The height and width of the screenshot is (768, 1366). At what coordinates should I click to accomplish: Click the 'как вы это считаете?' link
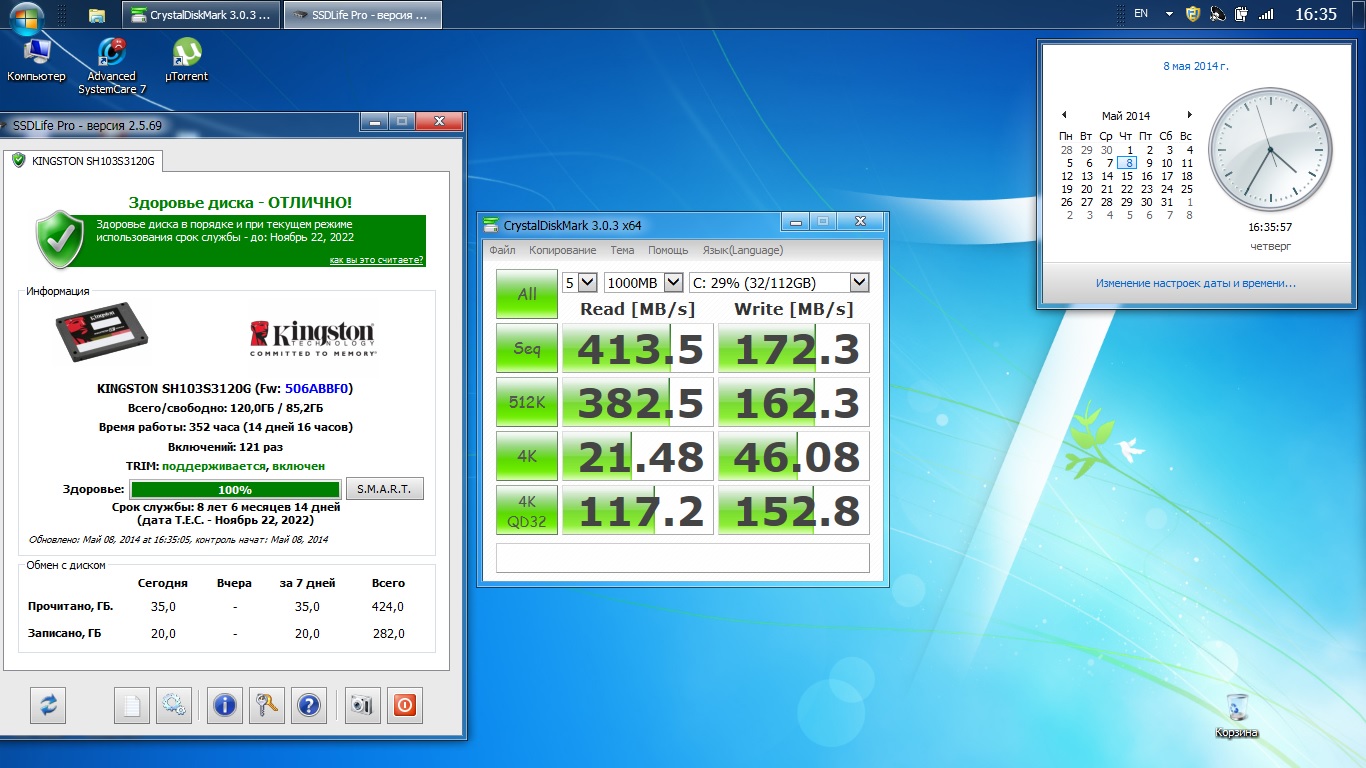coord(376,260)
